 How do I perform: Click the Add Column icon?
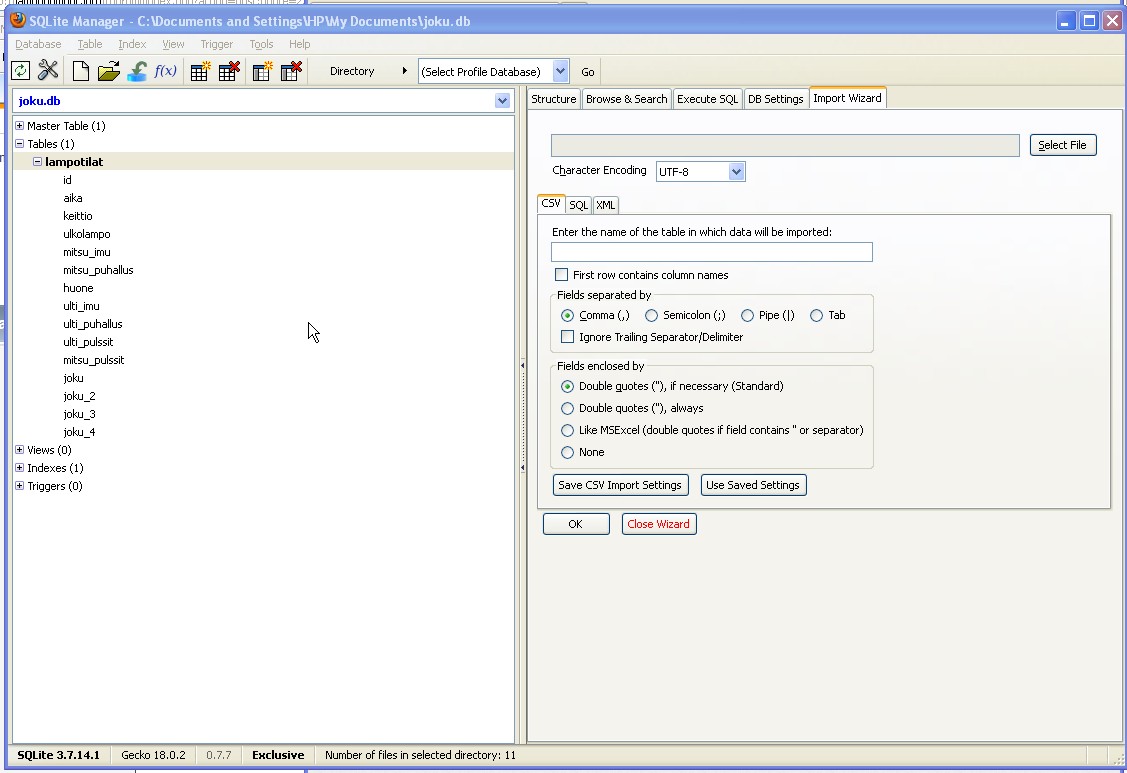pos(262,70)
